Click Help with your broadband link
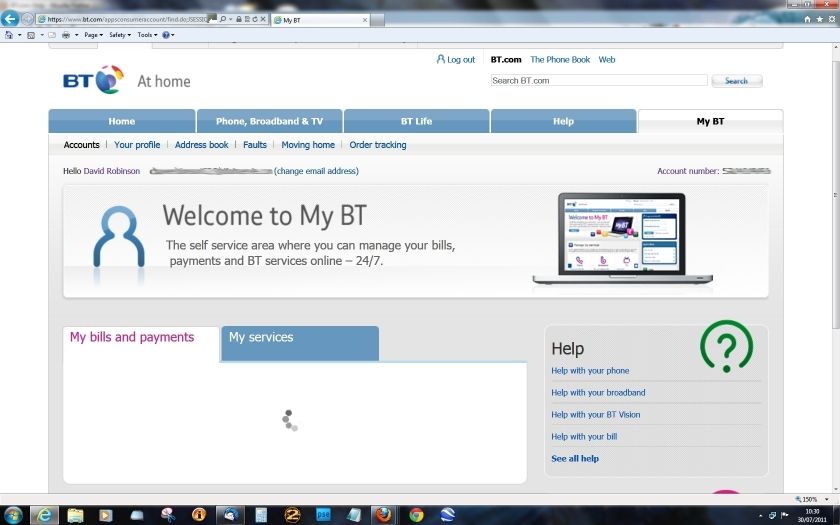 598,393
